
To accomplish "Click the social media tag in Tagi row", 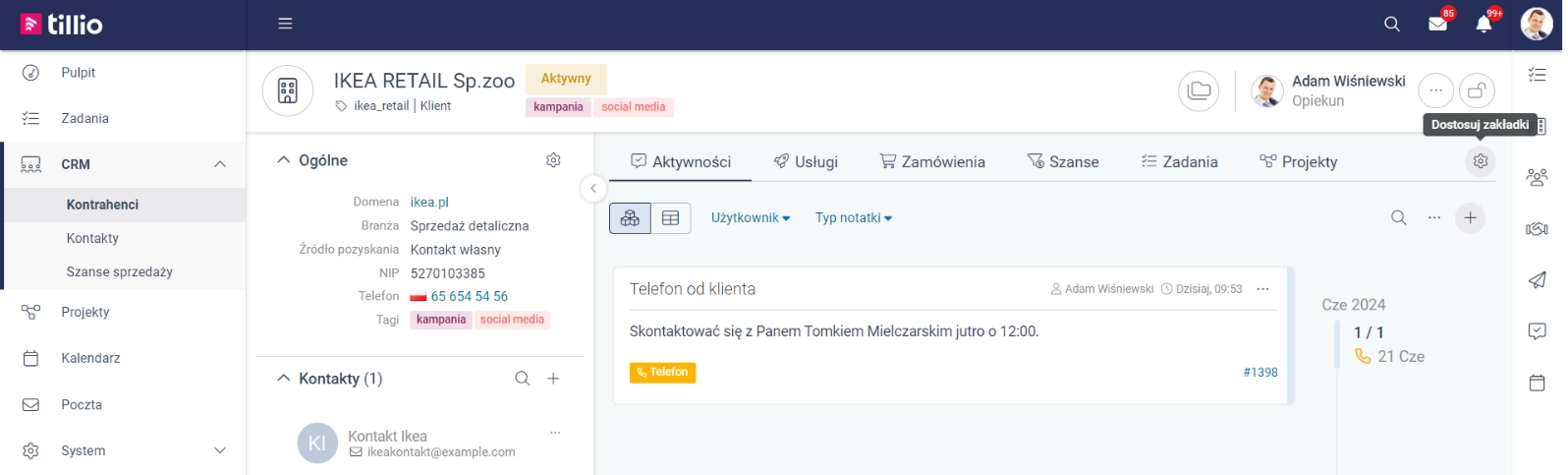I will pyautogui.click(x=512, y=320).
